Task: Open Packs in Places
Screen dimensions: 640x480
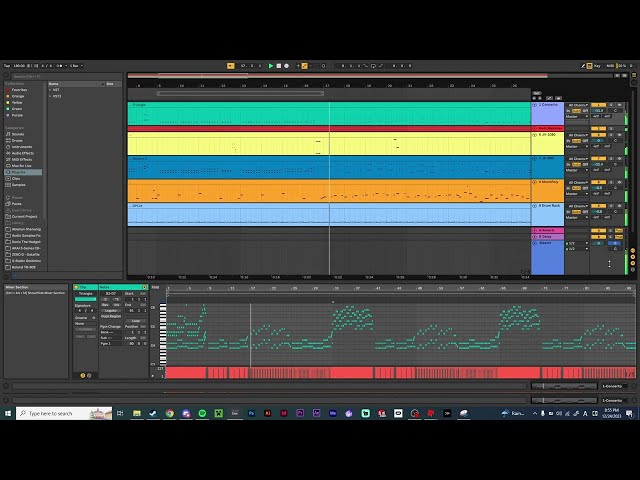Action: click(x=17, y=204)
